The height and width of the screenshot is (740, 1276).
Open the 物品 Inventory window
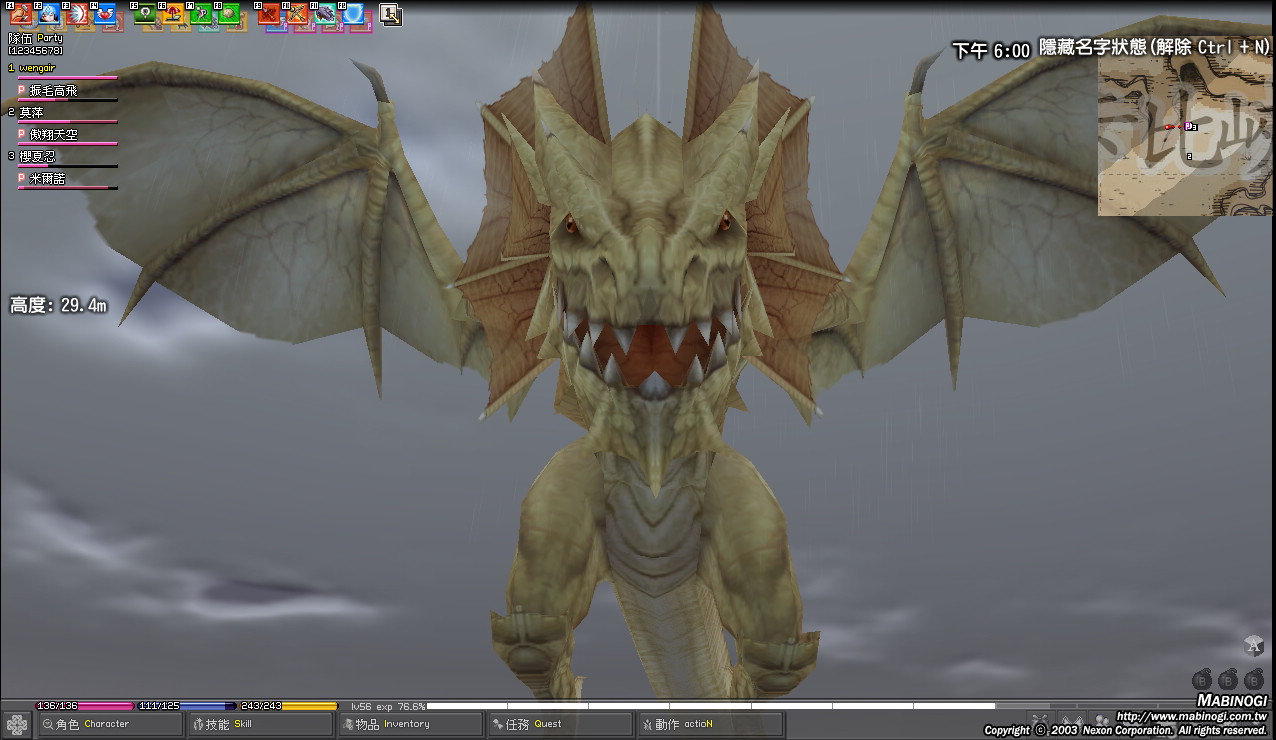pos(410,724)
